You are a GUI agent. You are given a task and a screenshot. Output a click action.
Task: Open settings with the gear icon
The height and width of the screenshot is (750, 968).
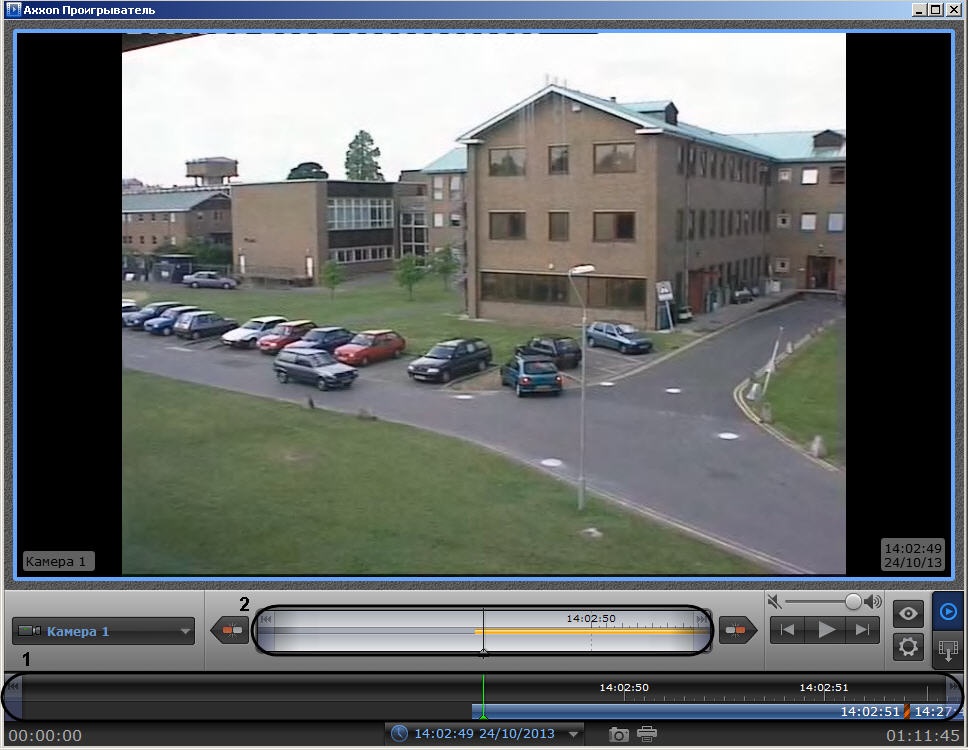908,646
